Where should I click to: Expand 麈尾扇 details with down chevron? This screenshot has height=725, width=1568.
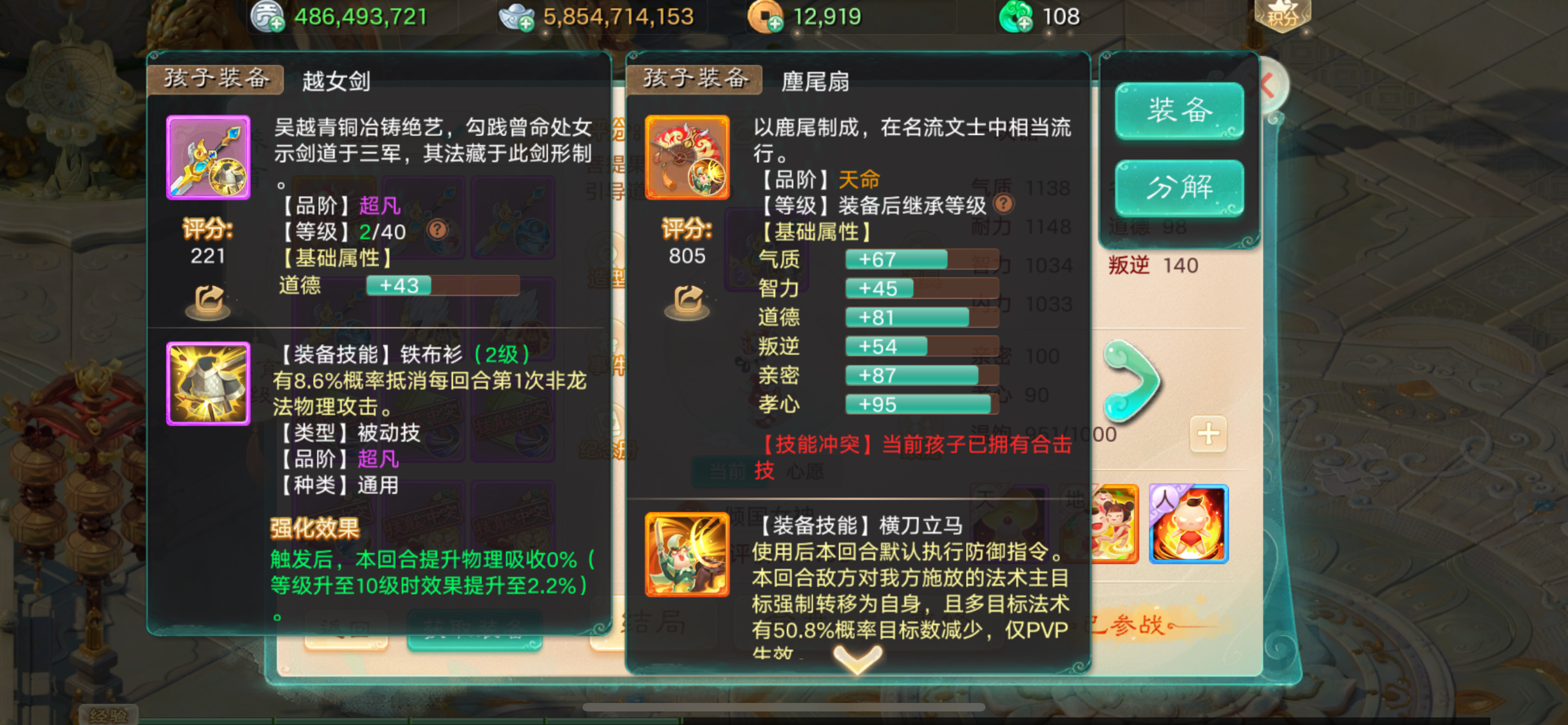pyautogui.click(x=857, y=658)
